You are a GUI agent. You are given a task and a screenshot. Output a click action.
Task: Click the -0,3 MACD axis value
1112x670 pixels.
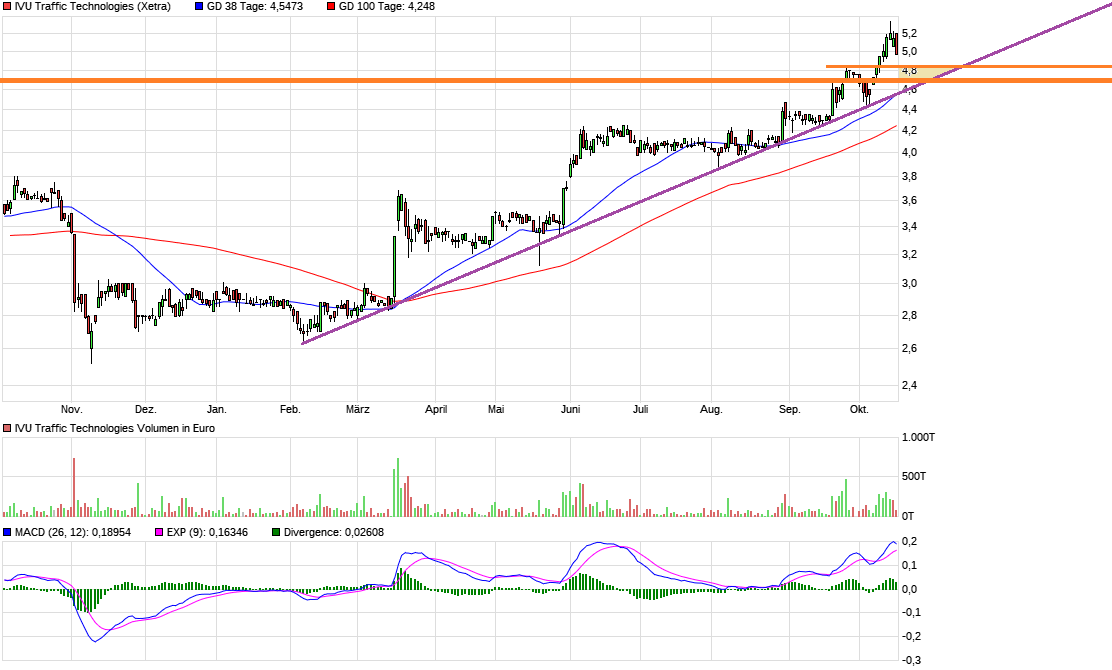tap(911, 660)
